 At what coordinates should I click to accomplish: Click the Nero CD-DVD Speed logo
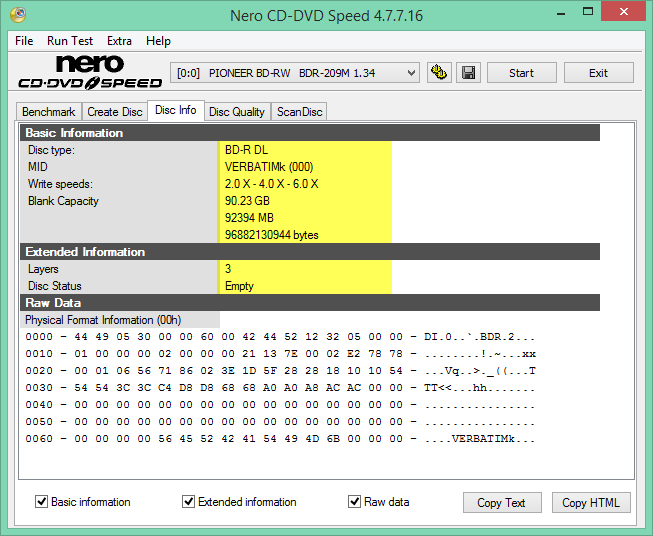coord(90,72)
